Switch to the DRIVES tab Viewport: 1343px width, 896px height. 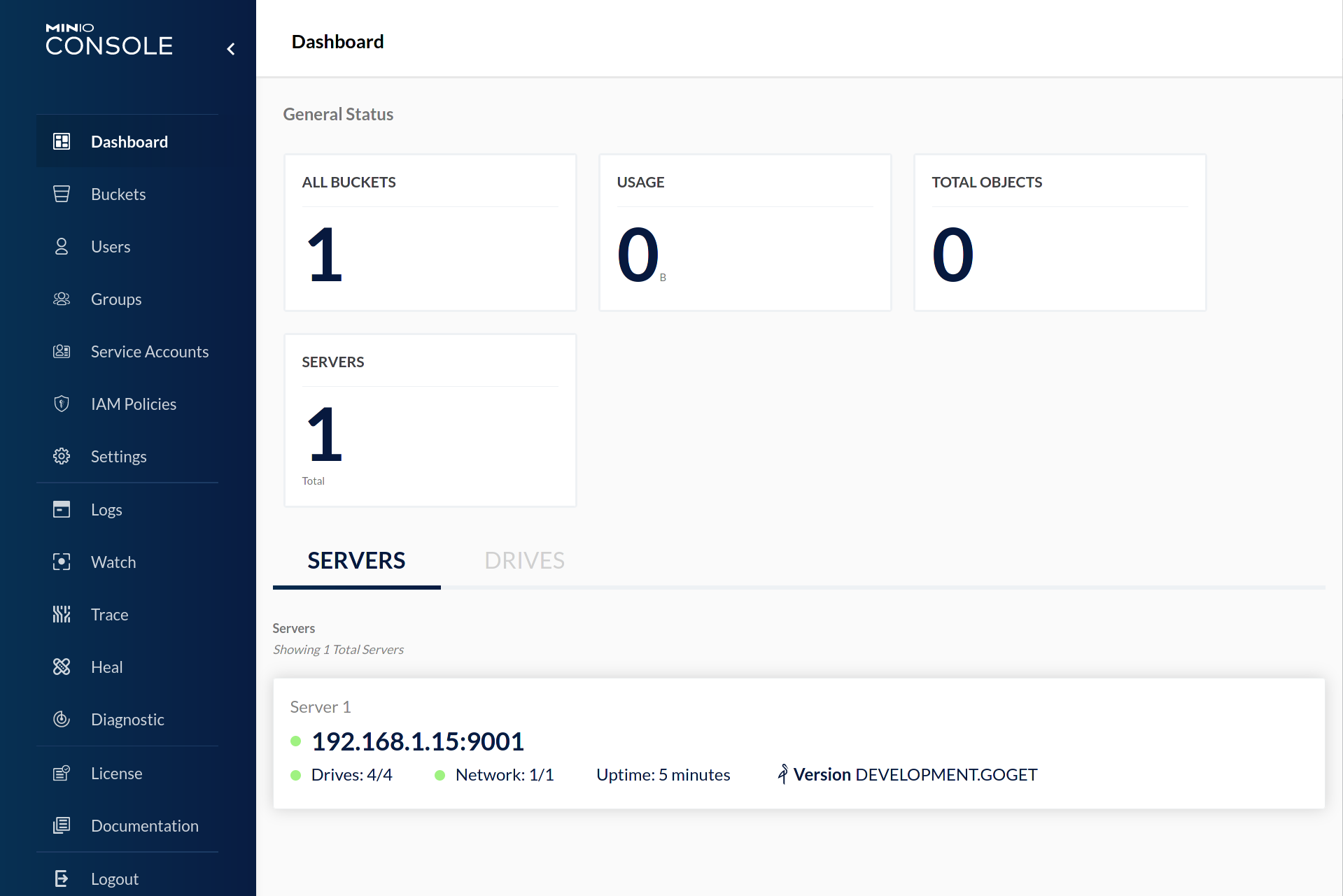click(x=524, y=561)
